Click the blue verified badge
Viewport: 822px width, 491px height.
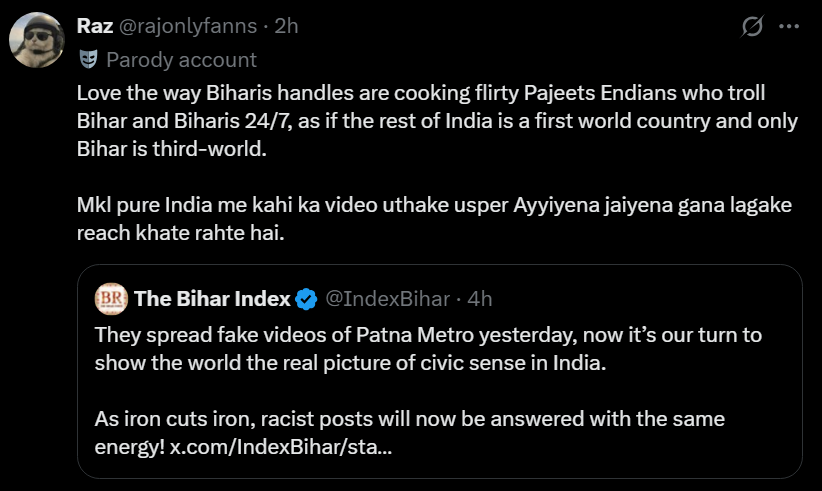pyautogui.click(x=306, y=298)
